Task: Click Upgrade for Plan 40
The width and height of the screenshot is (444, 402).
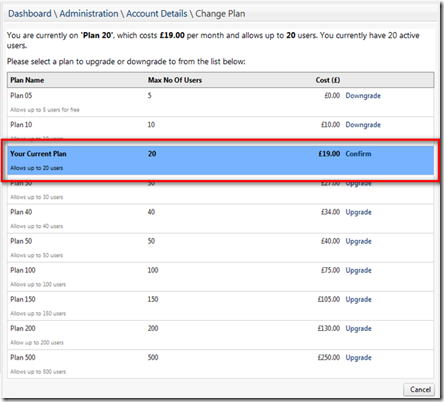Action: coord(358,212)
